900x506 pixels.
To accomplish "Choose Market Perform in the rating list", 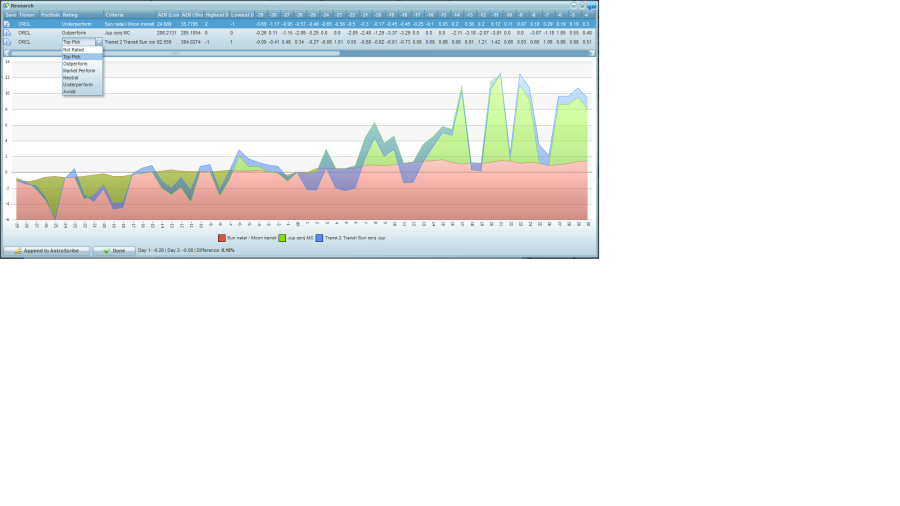I will click(79, 70).
